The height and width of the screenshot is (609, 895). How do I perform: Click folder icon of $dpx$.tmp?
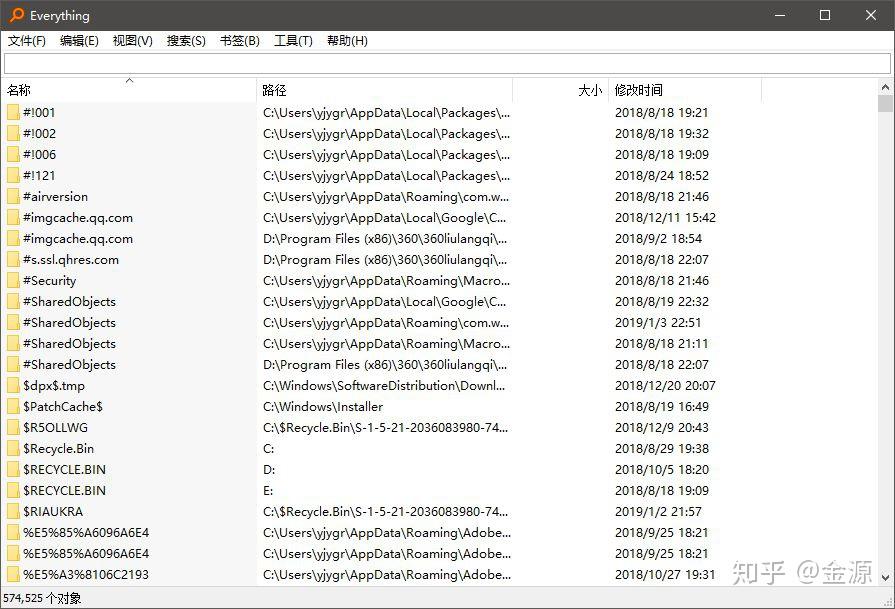pyautogui.click(x=13, y=385)
